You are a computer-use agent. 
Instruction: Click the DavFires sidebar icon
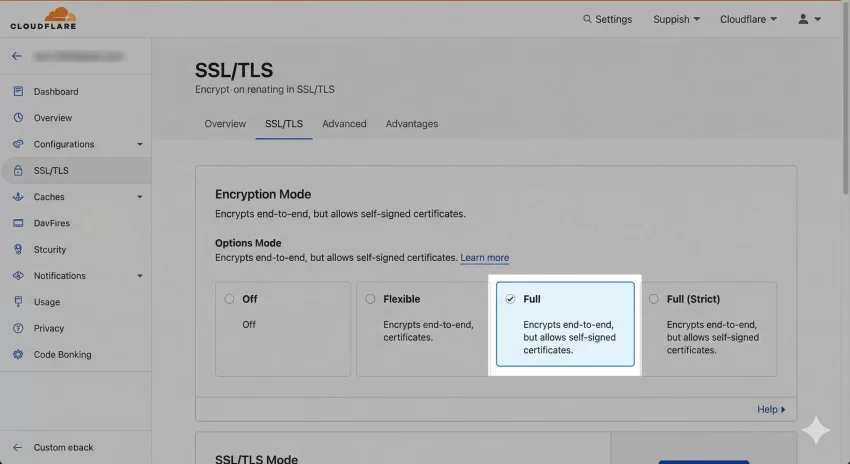pyautogui.click(x=18, y=223)
